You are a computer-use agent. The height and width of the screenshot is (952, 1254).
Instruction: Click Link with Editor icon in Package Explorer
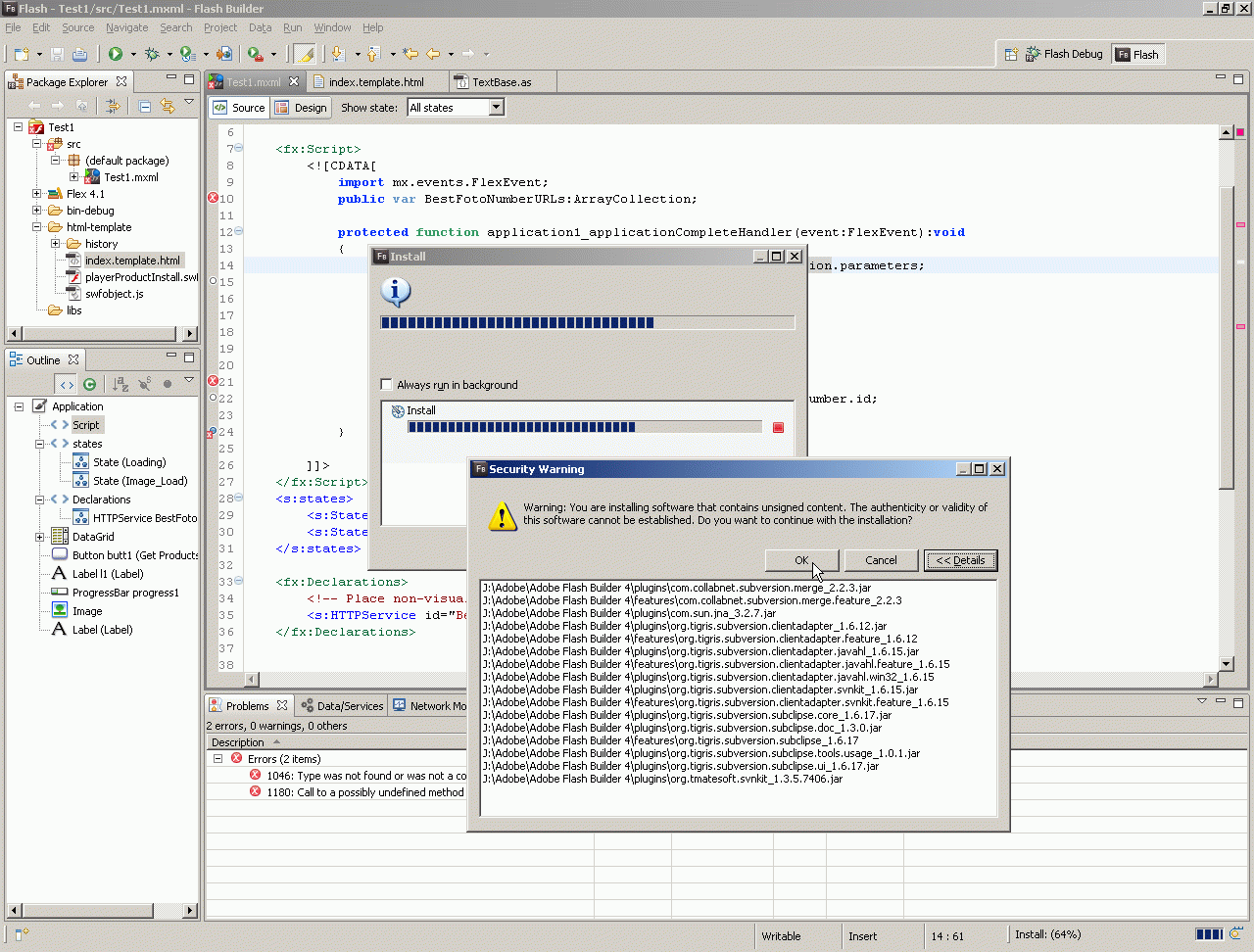pos(167,106)
